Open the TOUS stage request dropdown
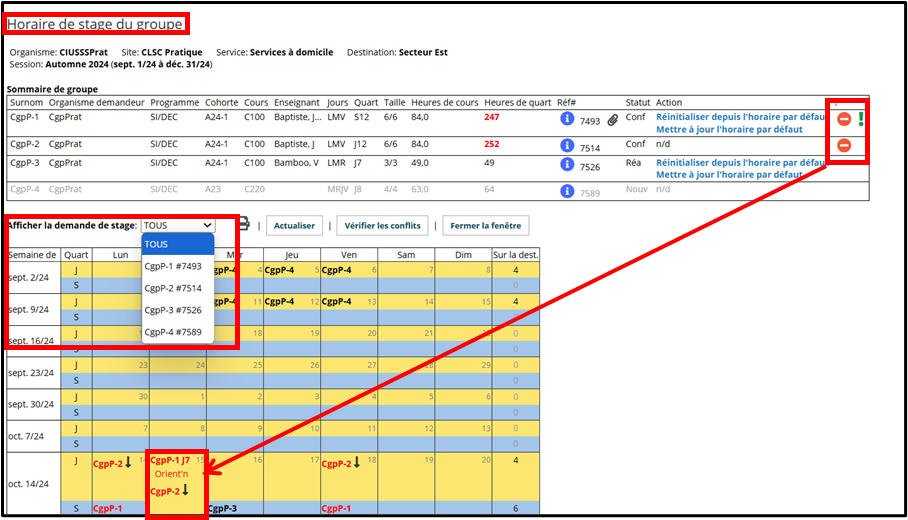 [178, 225]
